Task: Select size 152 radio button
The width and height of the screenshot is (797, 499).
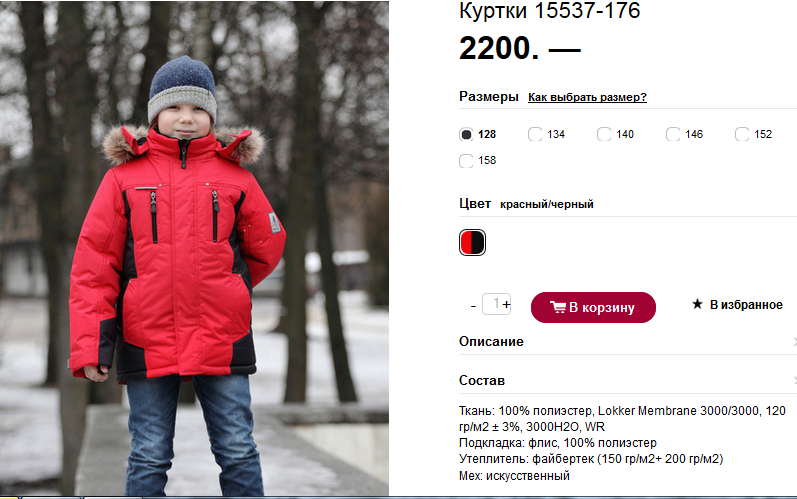Action: tap(742, 134)
